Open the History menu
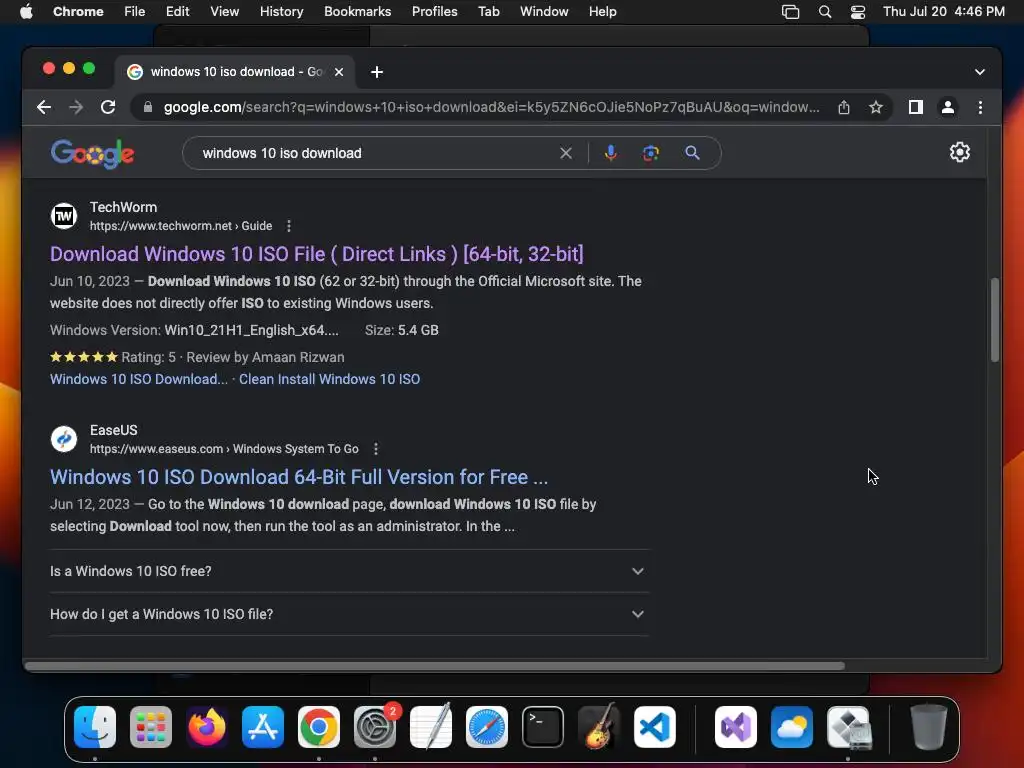1024x768 pixels. [281, 12]
